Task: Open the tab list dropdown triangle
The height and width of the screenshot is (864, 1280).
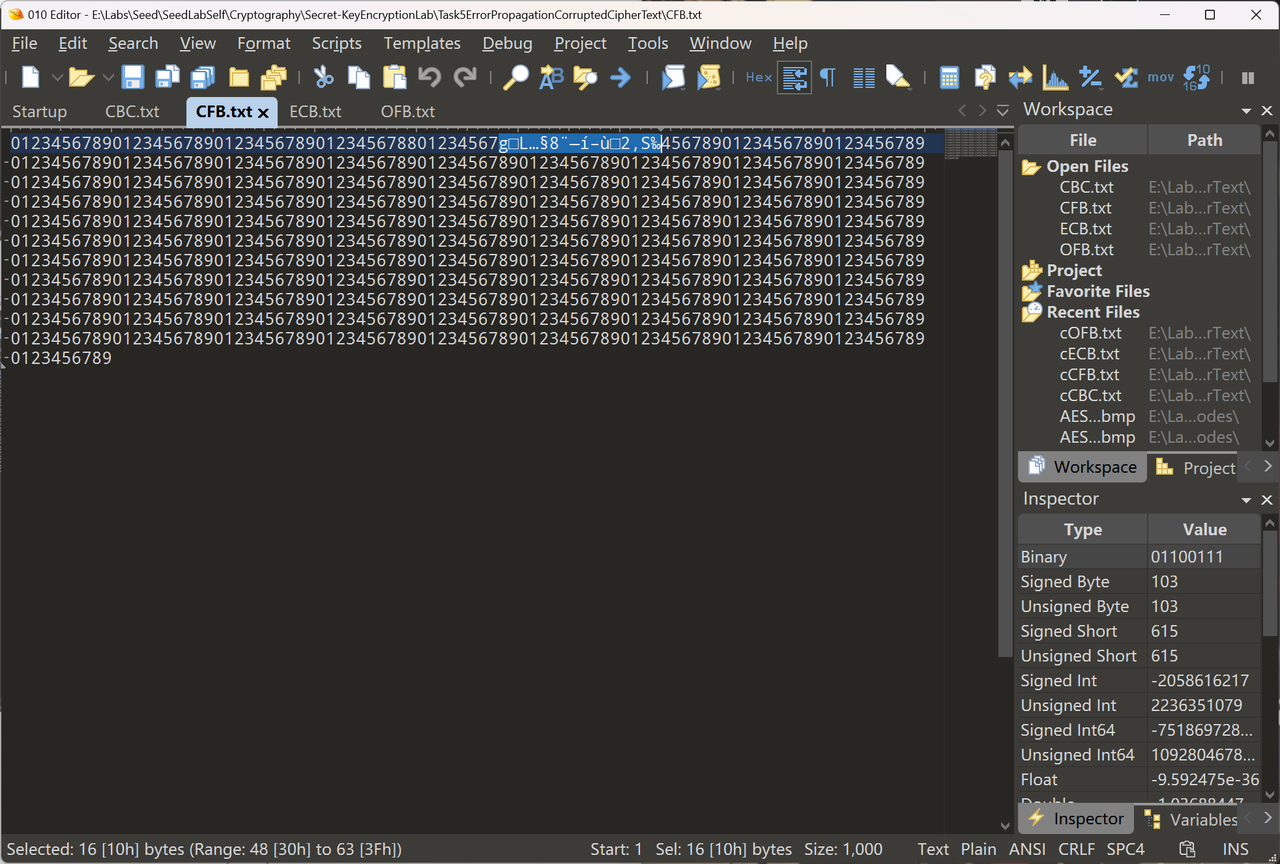Action: (x=1003, y=111)
